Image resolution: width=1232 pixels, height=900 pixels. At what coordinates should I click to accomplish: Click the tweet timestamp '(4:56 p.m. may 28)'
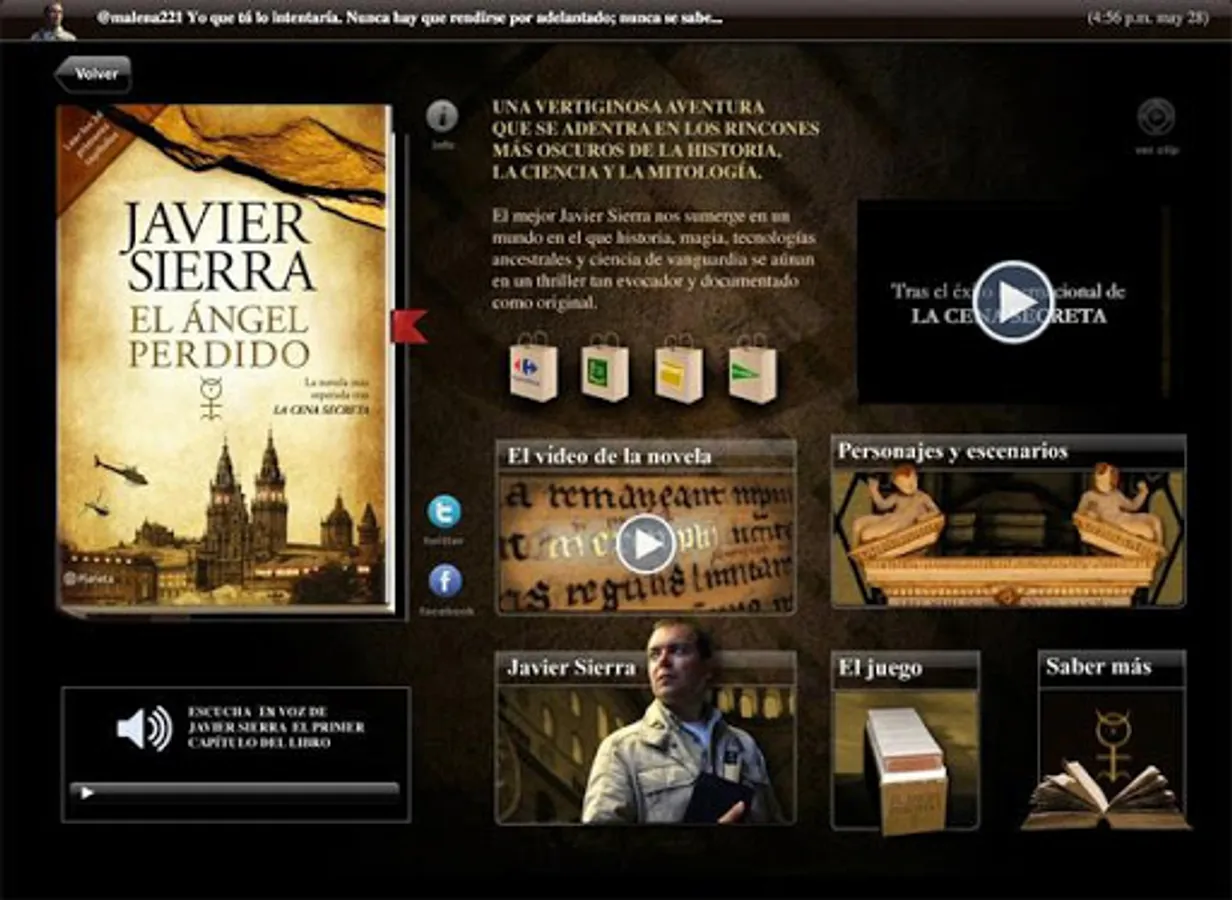[1147, 18]
